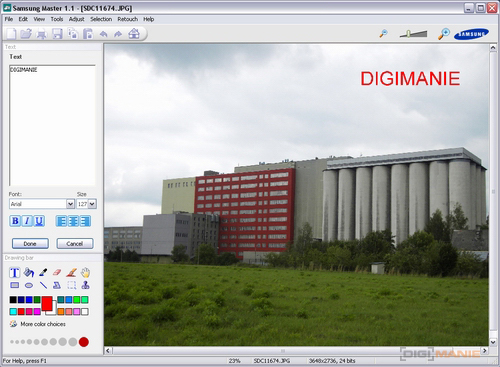Select the Text tool in Drawing bar
Viewport: 500px width, 367px height.
tap(14, 273)
